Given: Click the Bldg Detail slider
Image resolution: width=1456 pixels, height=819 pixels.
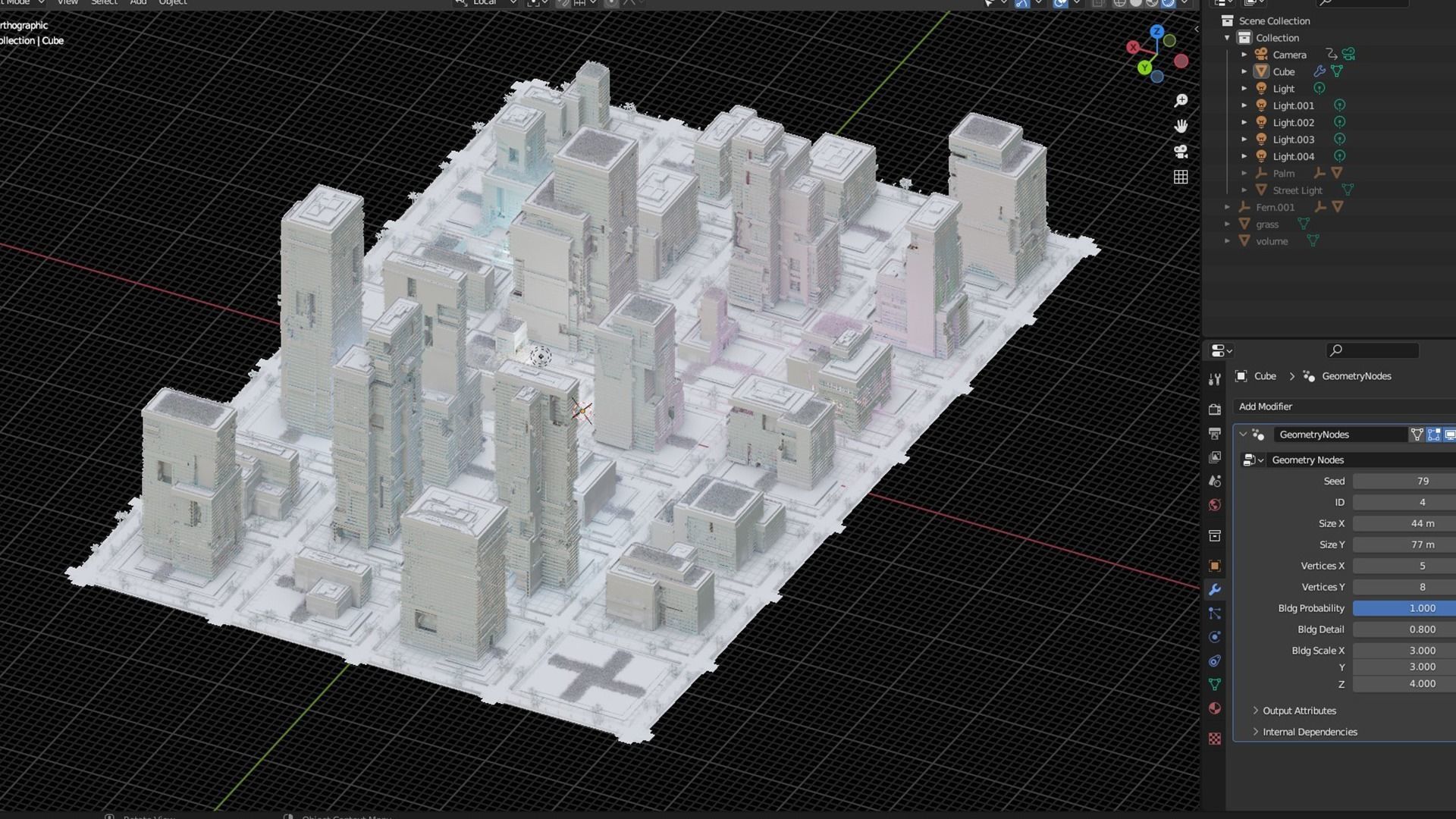Looking at the screenshot, I should pos(1404,629).
